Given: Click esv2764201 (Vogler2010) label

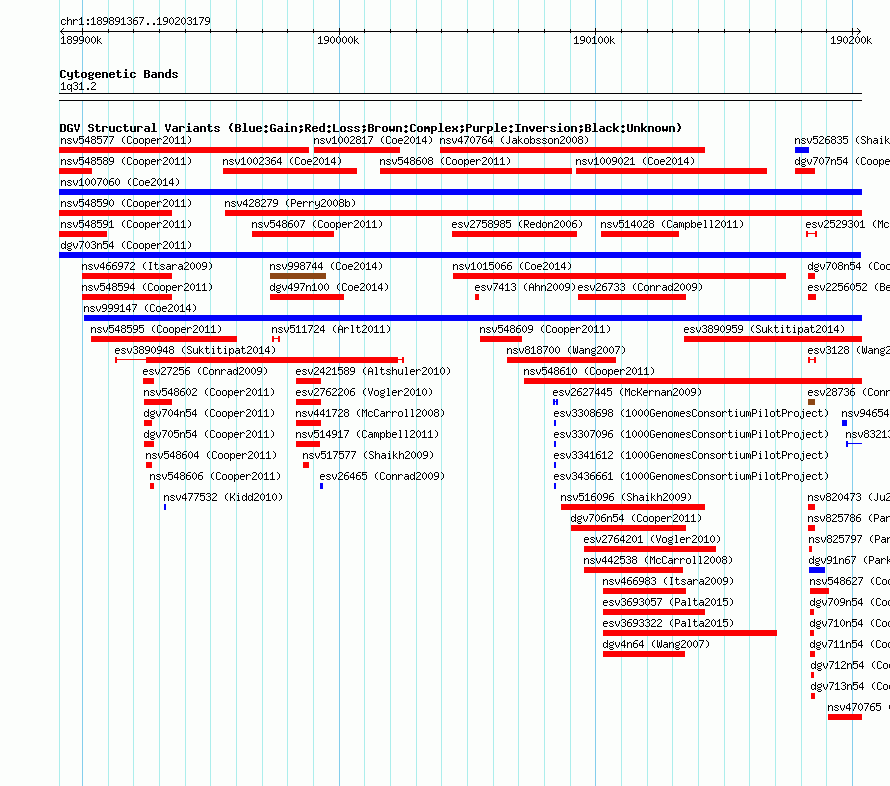Looking at the screenshot, I should tap(652, 539).
